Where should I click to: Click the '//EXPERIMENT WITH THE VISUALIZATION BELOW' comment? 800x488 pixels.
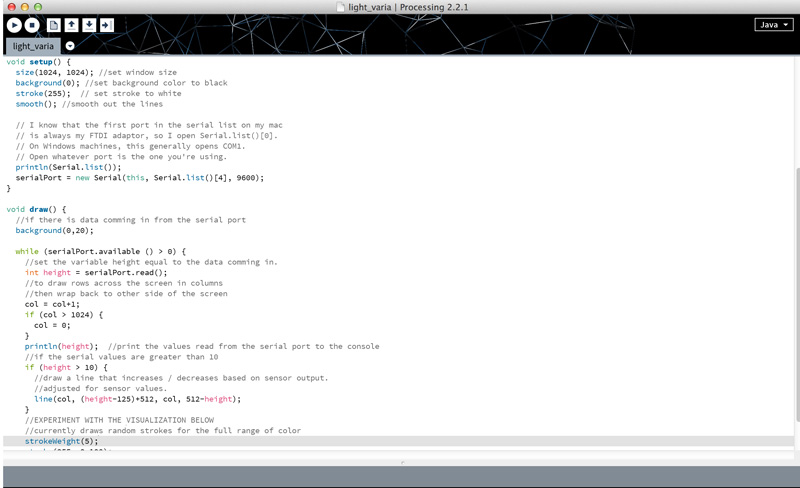click(119, 420)
